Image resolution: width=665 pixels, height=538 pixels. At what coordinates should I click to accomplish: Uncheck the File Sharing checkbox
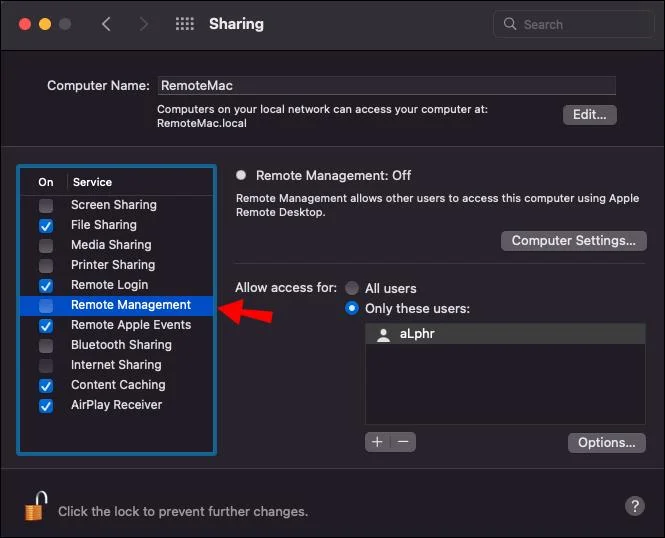[x=46, y=225]
